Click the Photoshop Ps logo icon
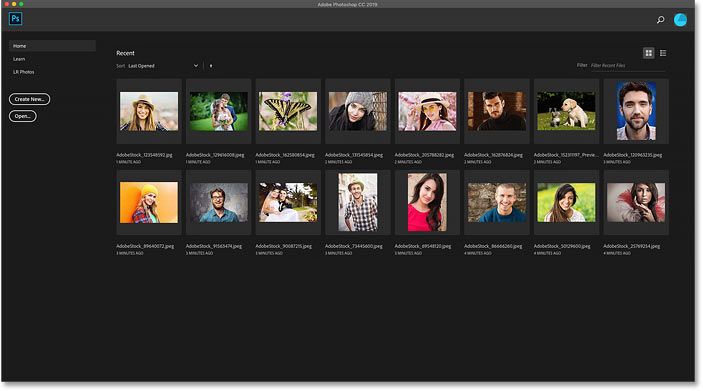This screenshot has width=703, height=391. 15,19
